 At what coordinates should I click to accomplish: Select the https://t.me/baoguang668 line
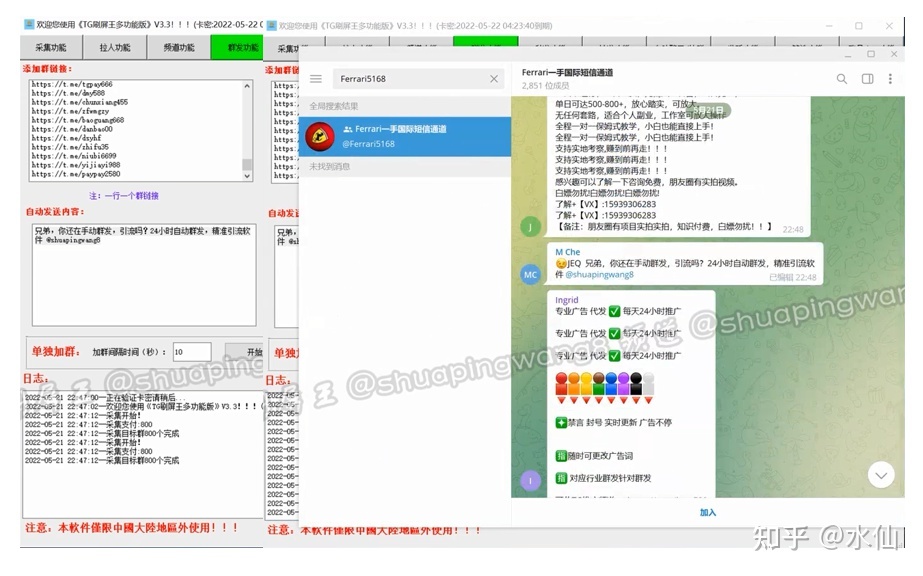tap(78, 120)
